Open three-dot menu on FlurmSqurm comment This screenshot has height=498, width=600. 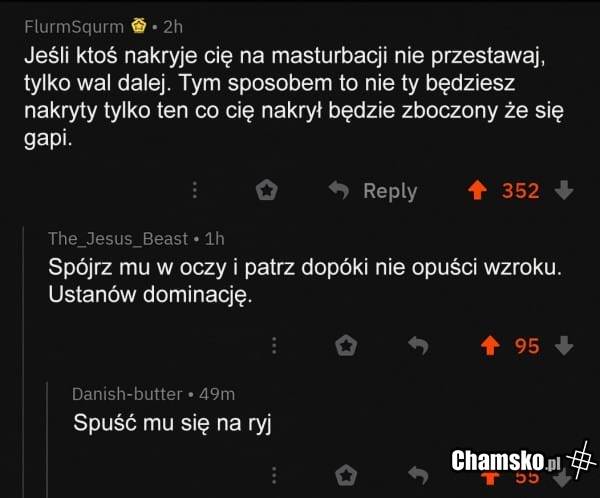click(x=196, y=190)
